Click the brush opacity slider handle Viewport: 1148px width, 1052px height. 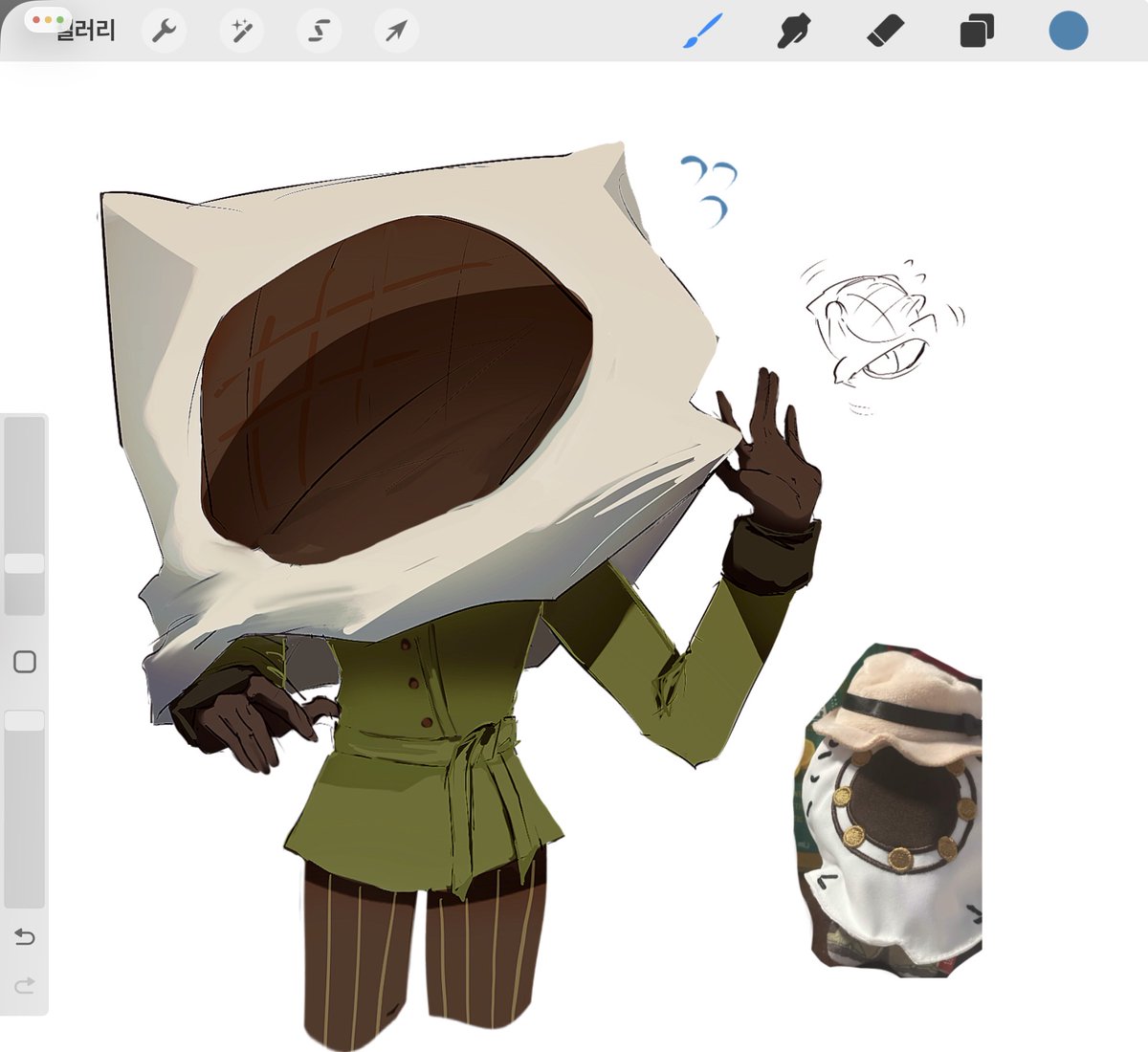tap(25, 720)
